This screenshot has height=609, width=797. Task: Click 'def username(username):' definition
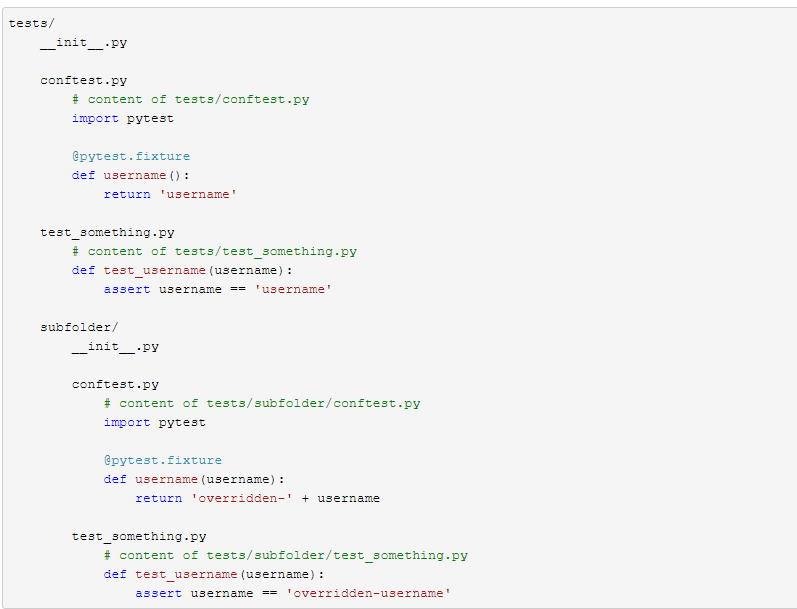tap(194, 479)
